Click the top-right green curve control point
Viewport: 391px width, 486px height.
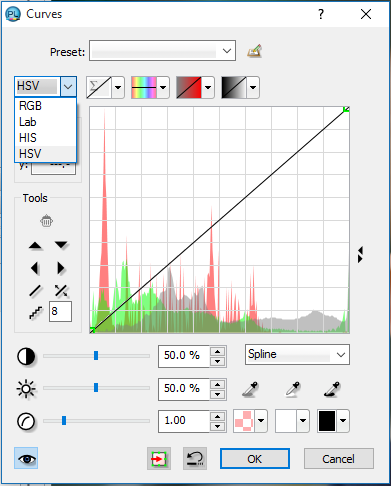346,109
